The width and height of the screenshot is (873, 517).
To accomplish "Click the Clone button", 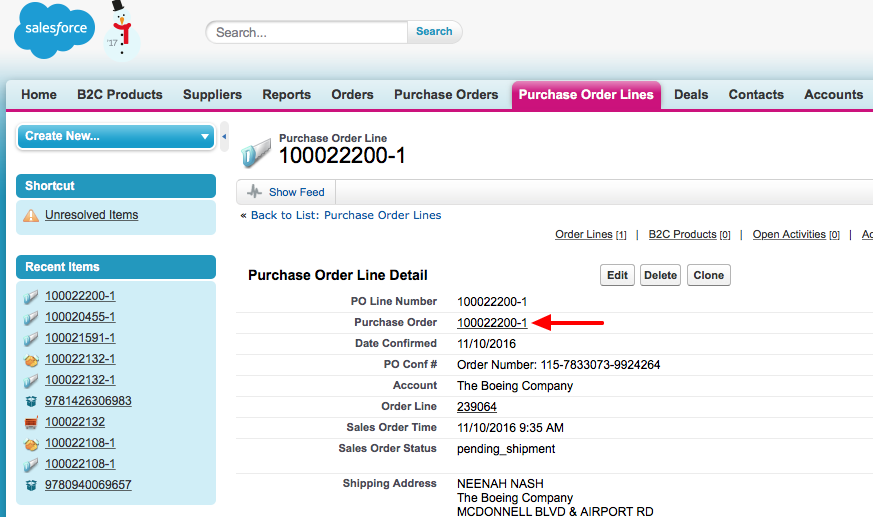I will (x=709, y=275).
